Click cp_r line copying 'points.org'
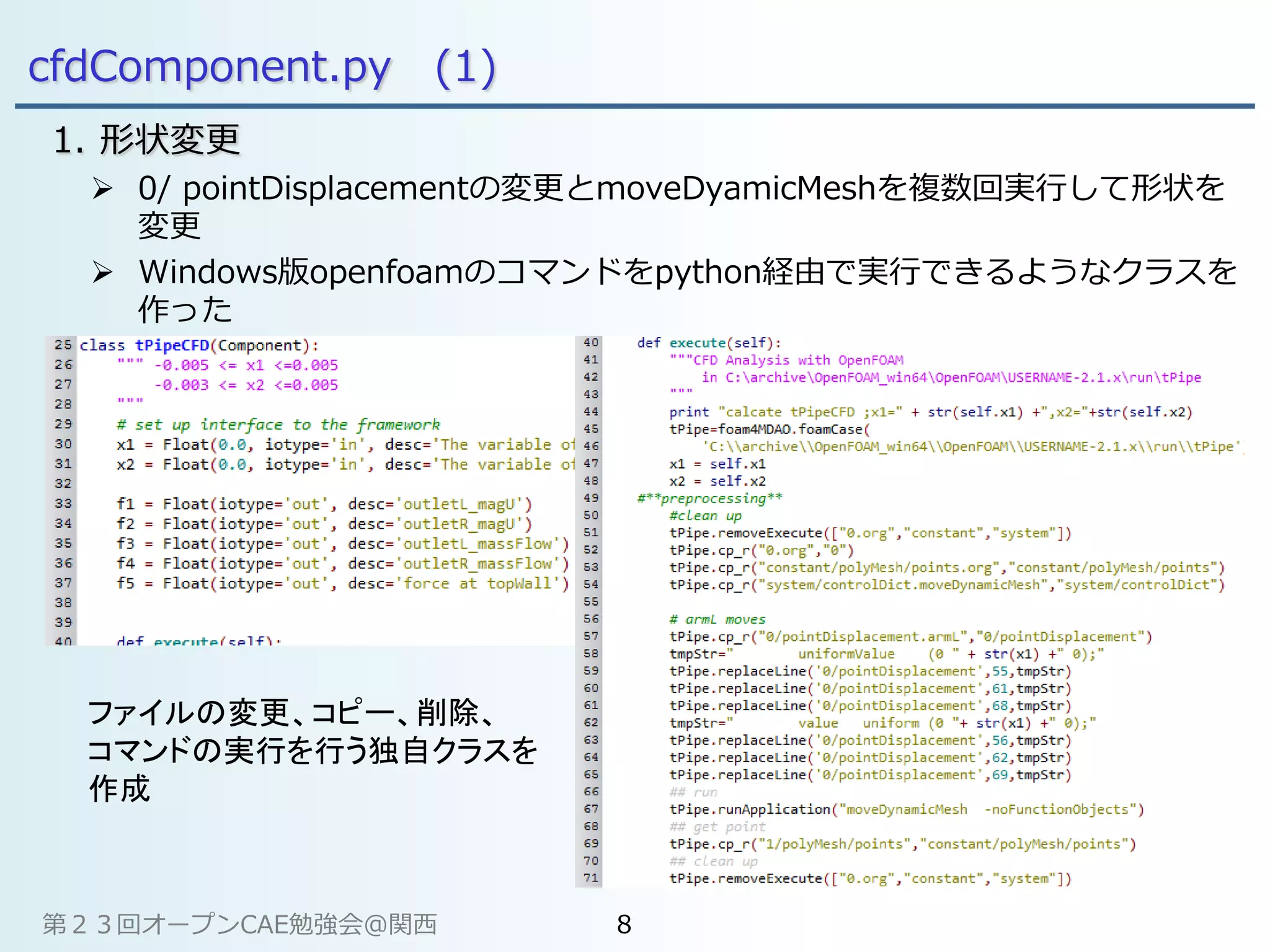 947,568
